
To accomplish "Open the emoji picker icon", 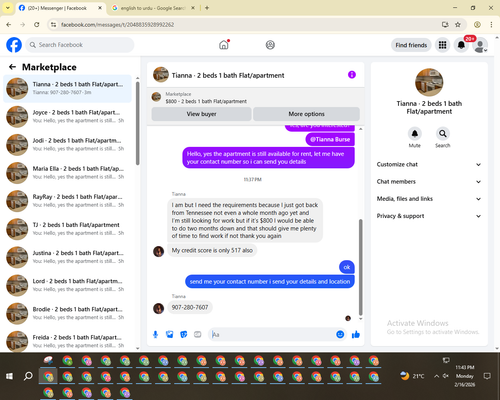I will pos(340,334).
